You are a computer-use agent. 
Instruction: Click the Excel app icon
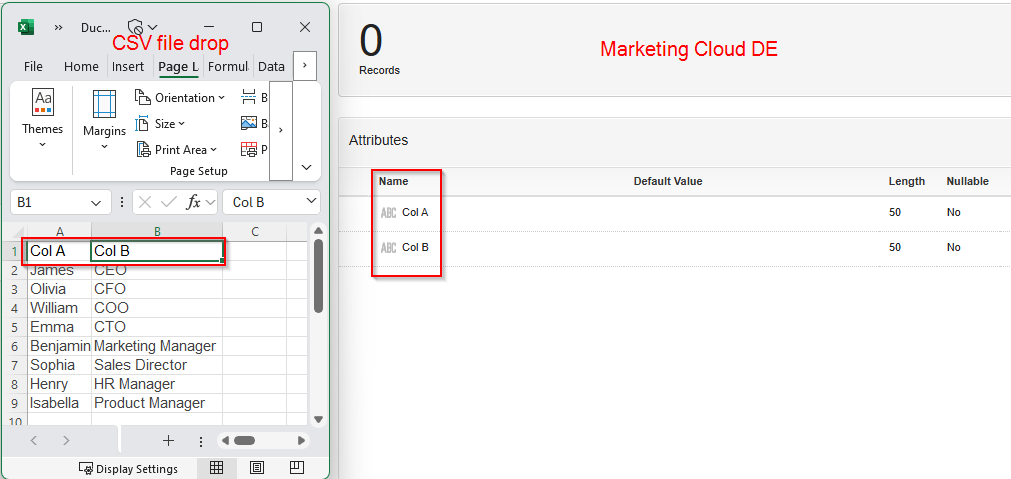27,27
